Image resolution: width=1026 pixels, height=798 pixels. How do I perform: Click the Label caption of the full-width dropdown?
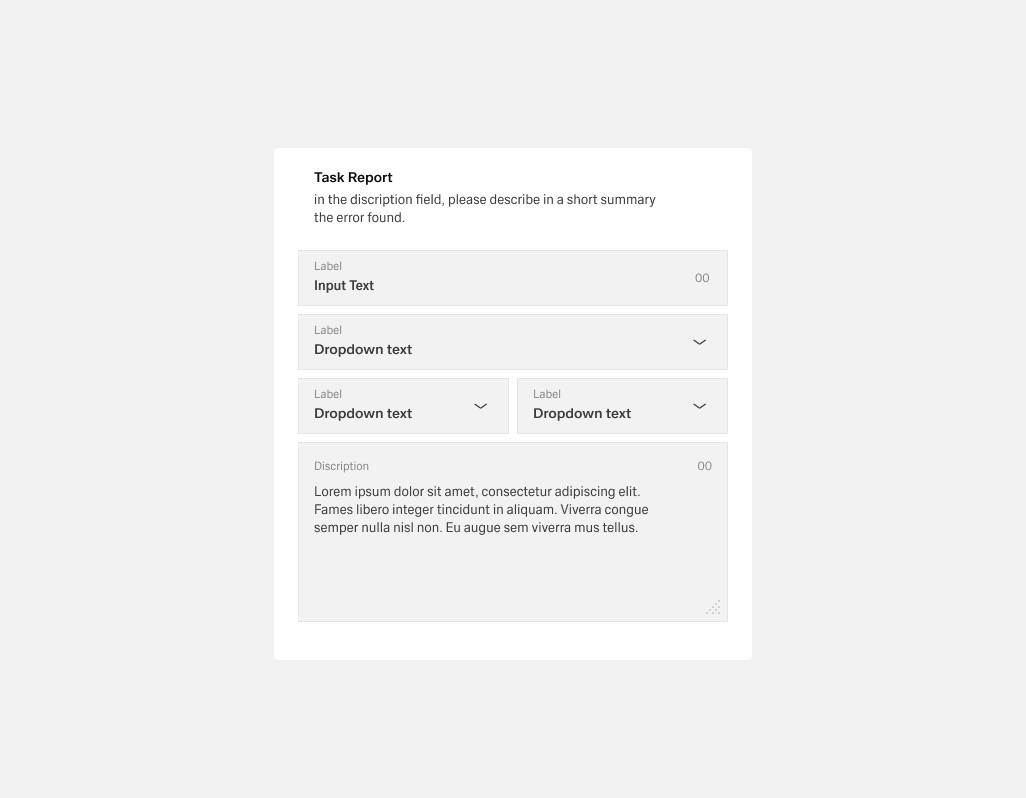(x=328, y=330)
